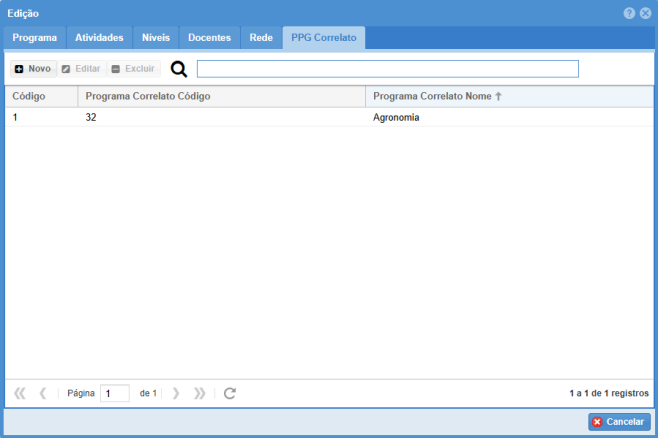Click the magnifying glass search icon

click(179, 69)
